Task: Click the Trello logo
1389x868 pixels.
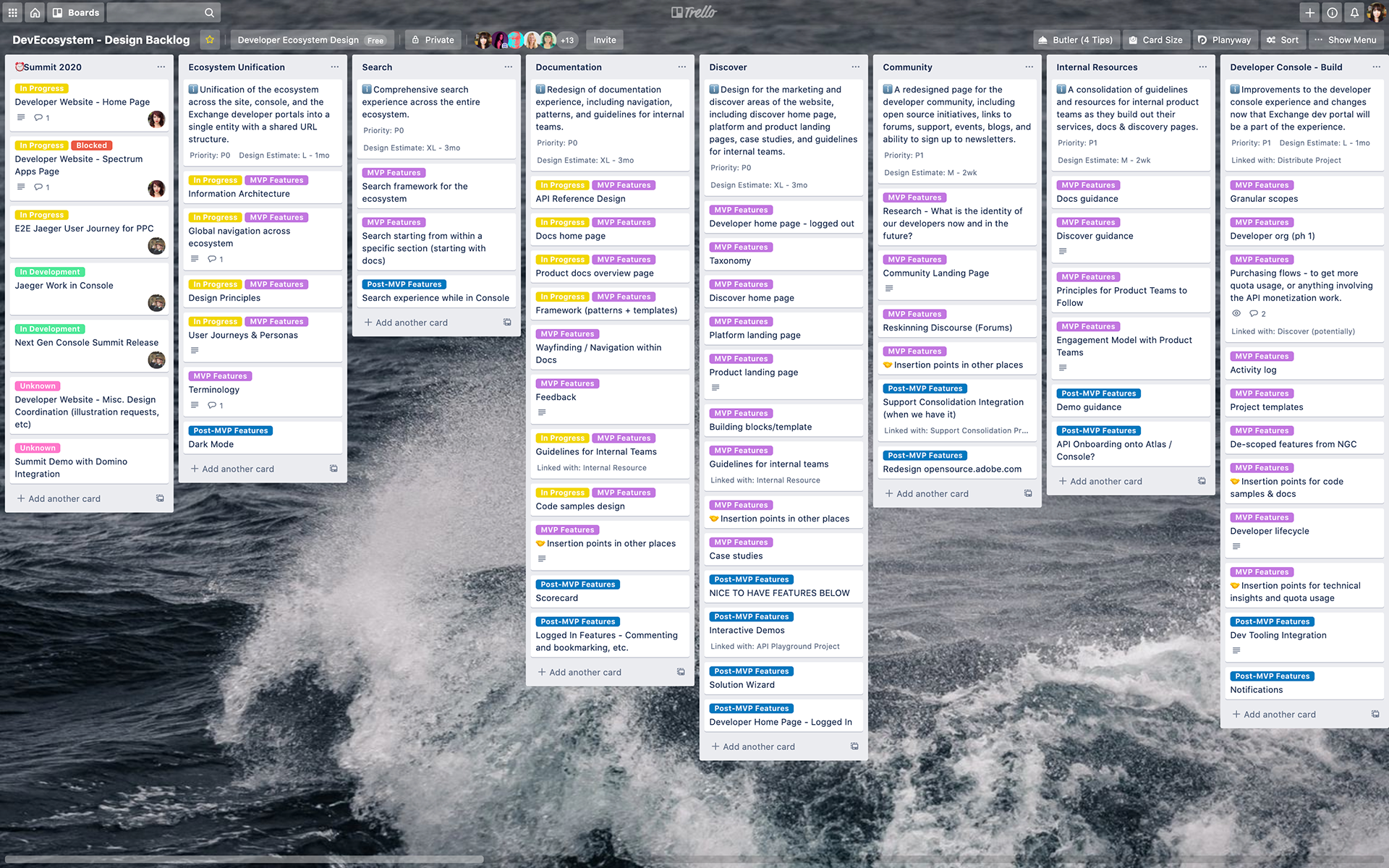Action: click(694, 12)
